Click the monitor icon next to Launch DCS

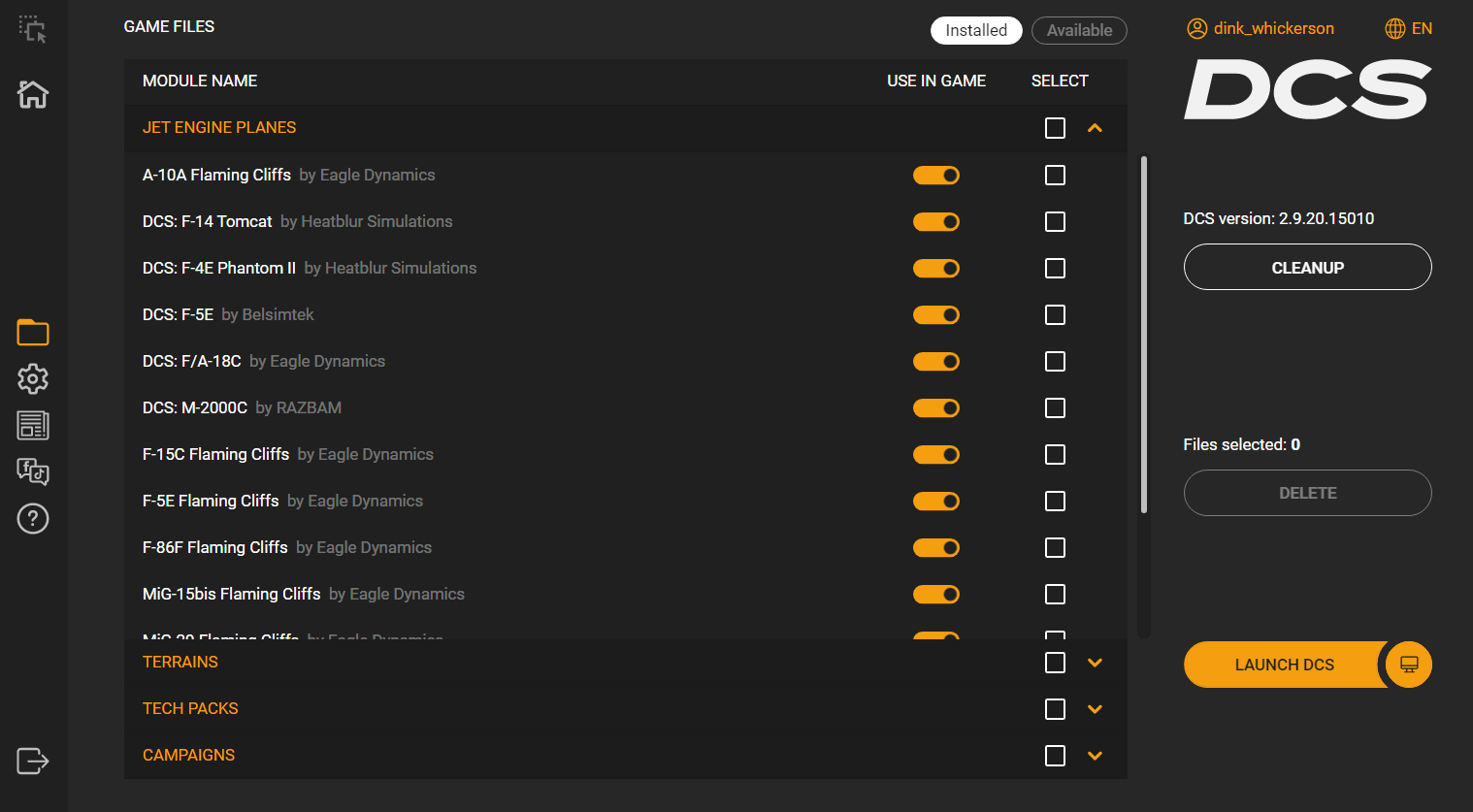point(1409,665)
